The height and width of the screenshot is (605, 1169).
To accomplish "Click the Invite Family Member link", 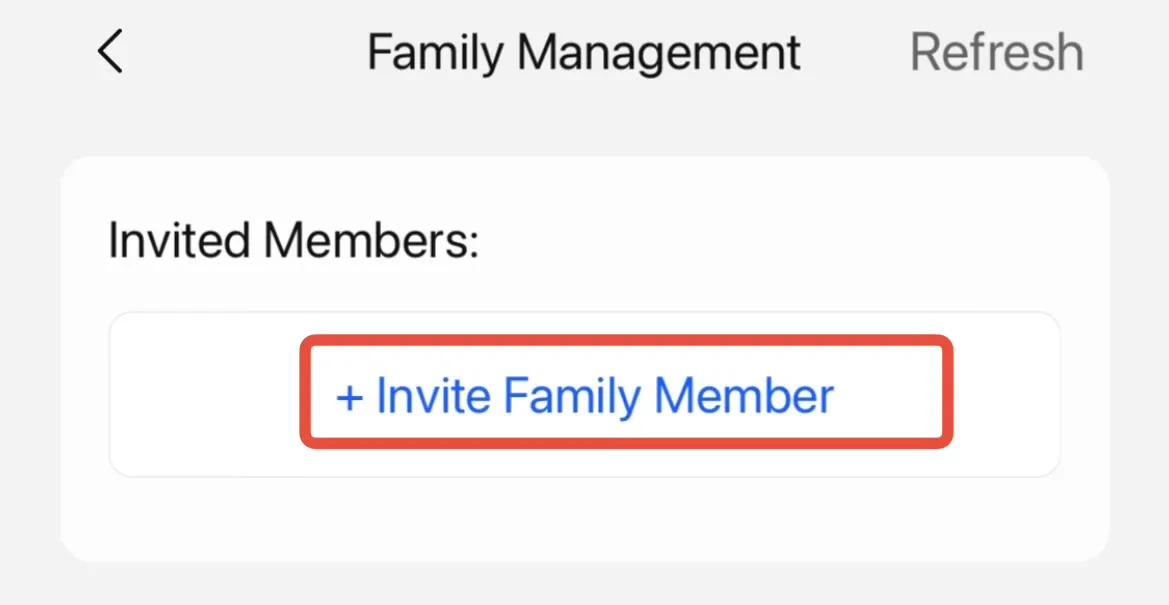I will coord(585,396).
